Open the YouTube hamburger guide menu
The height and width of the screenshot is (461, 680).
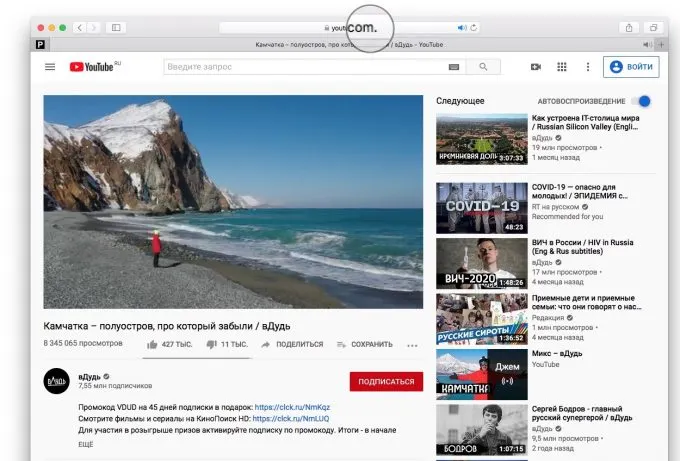(50, 67)
